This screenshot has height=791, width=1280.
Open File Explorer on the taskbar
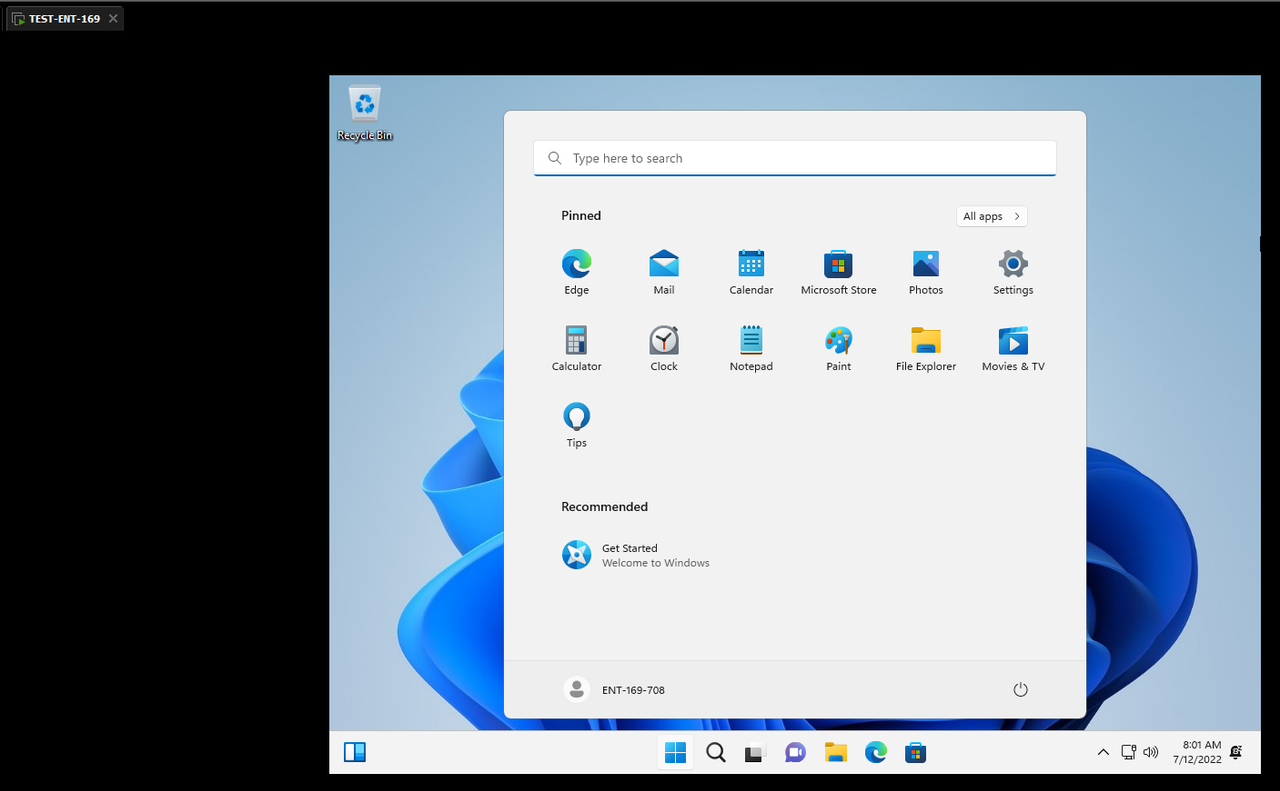coord(835,752)
